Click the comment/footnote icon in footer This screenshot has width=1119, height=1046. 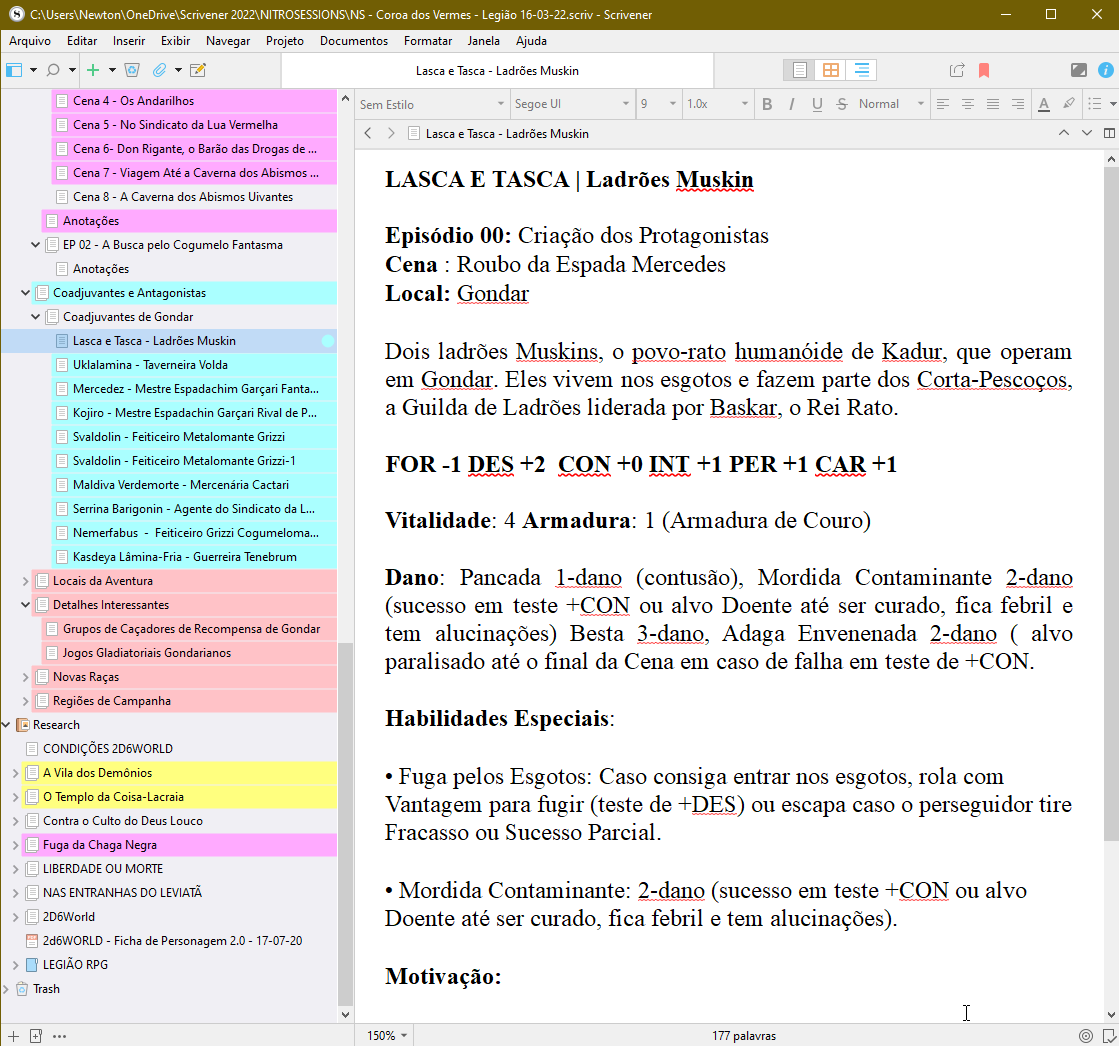pyautogui.click(x=1109, y=1036)
